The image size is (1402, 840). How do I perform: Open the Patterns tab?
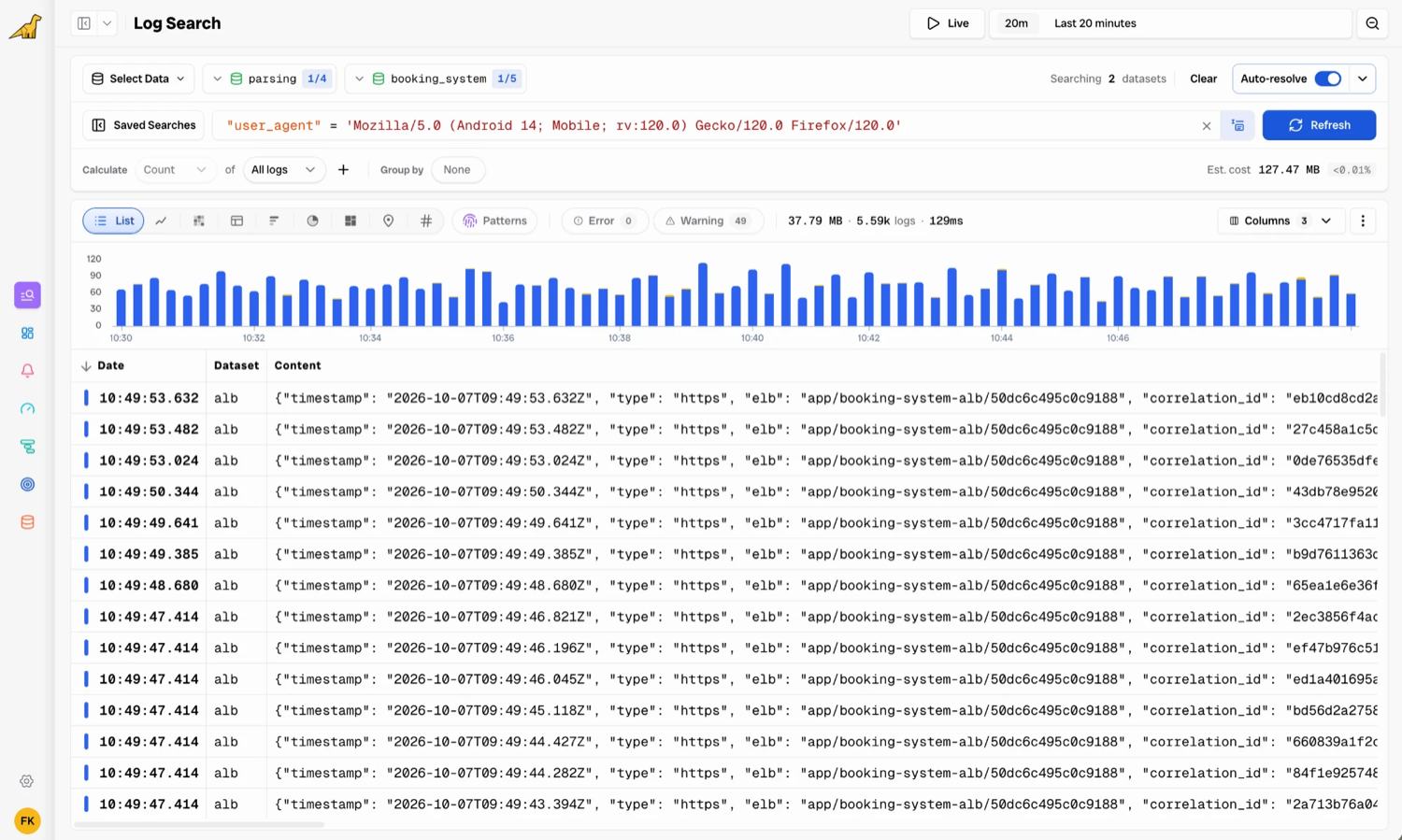coord(494,221)
